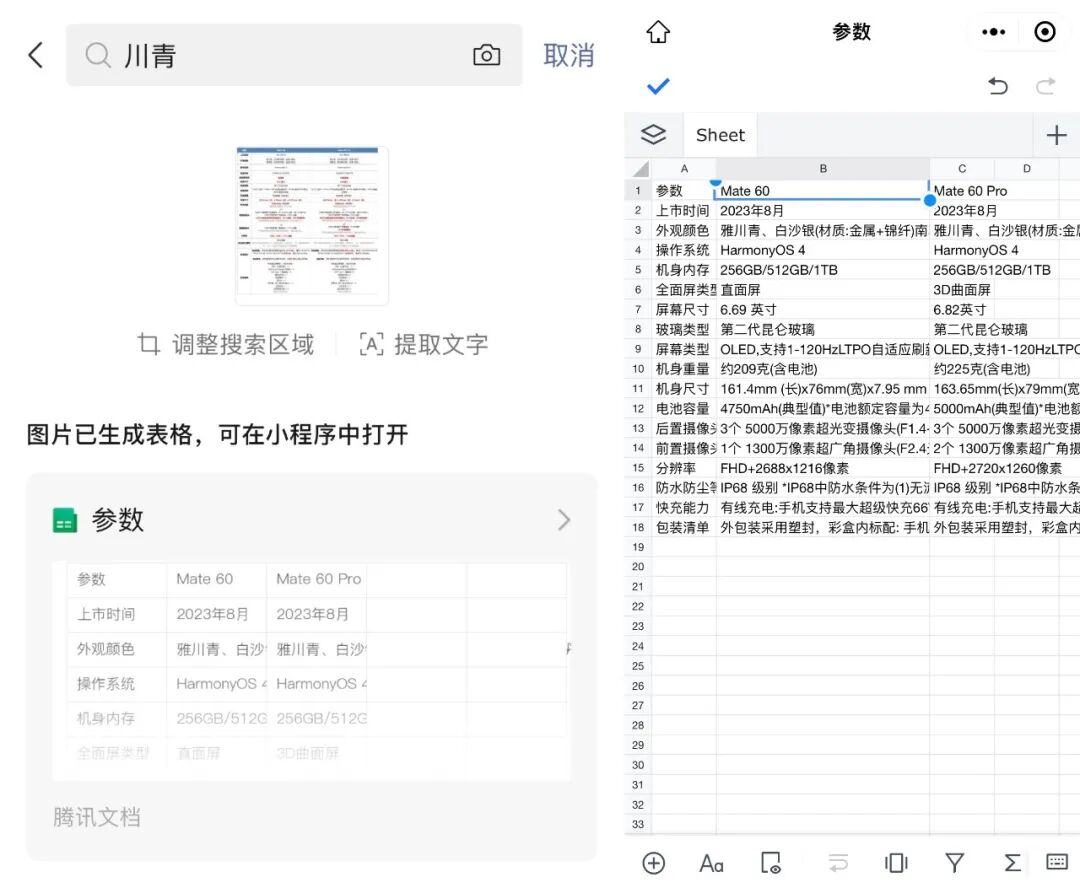This screenshot has height=888, width=1080.
Task: Click cell A18 包装清单
Action: [x=684, y=528]
